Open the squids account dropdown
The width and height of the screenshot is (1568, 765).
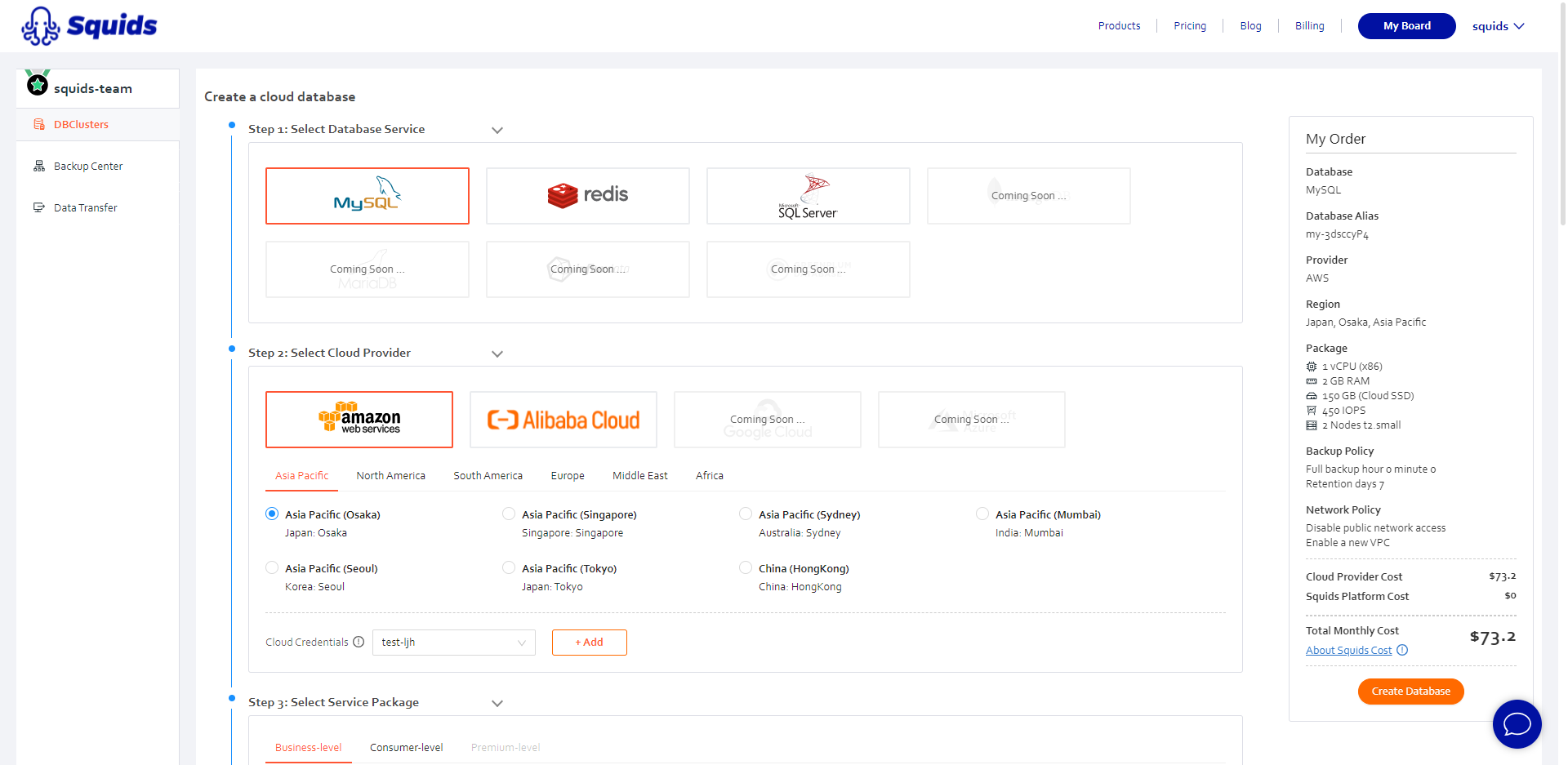click(1498, 26)
